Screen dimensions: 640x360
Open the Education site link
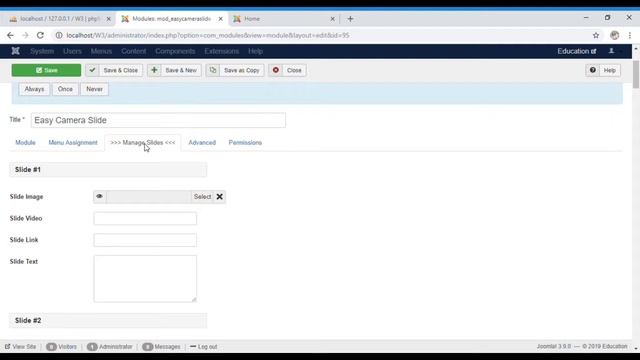point(577,51)
